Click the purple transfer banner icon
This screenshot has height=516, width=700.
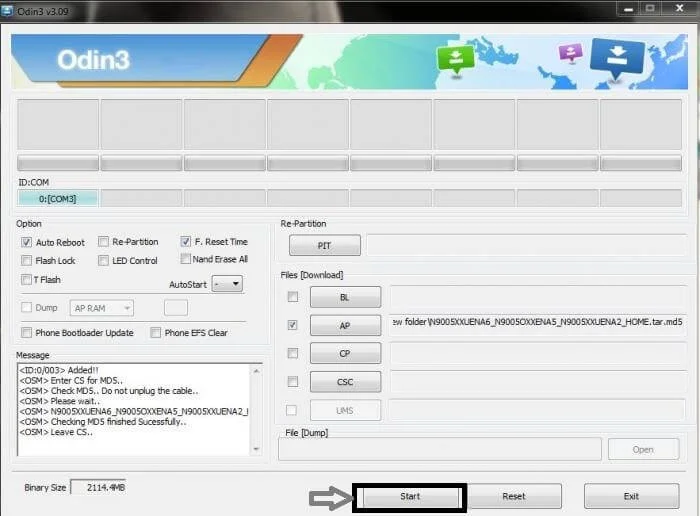[570, 52]
